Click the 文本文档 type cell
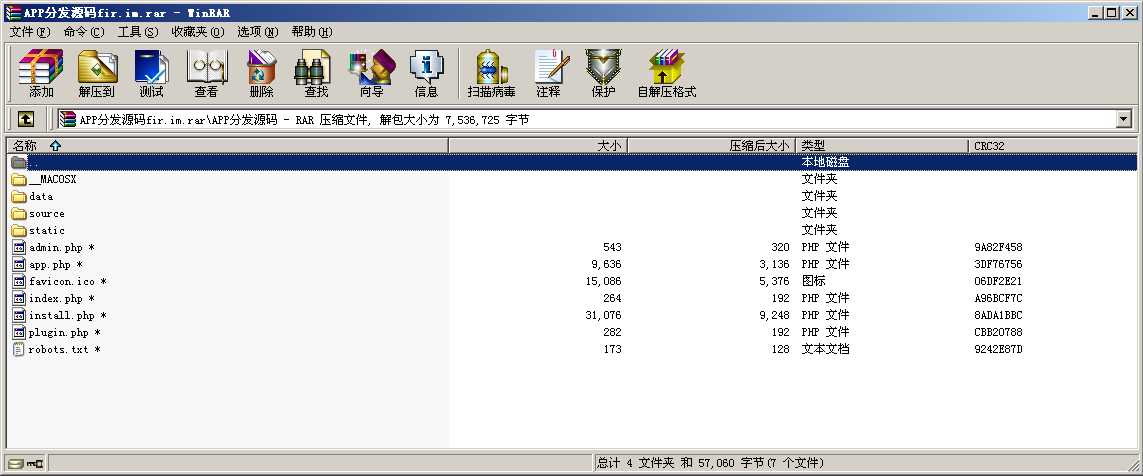 825,349
